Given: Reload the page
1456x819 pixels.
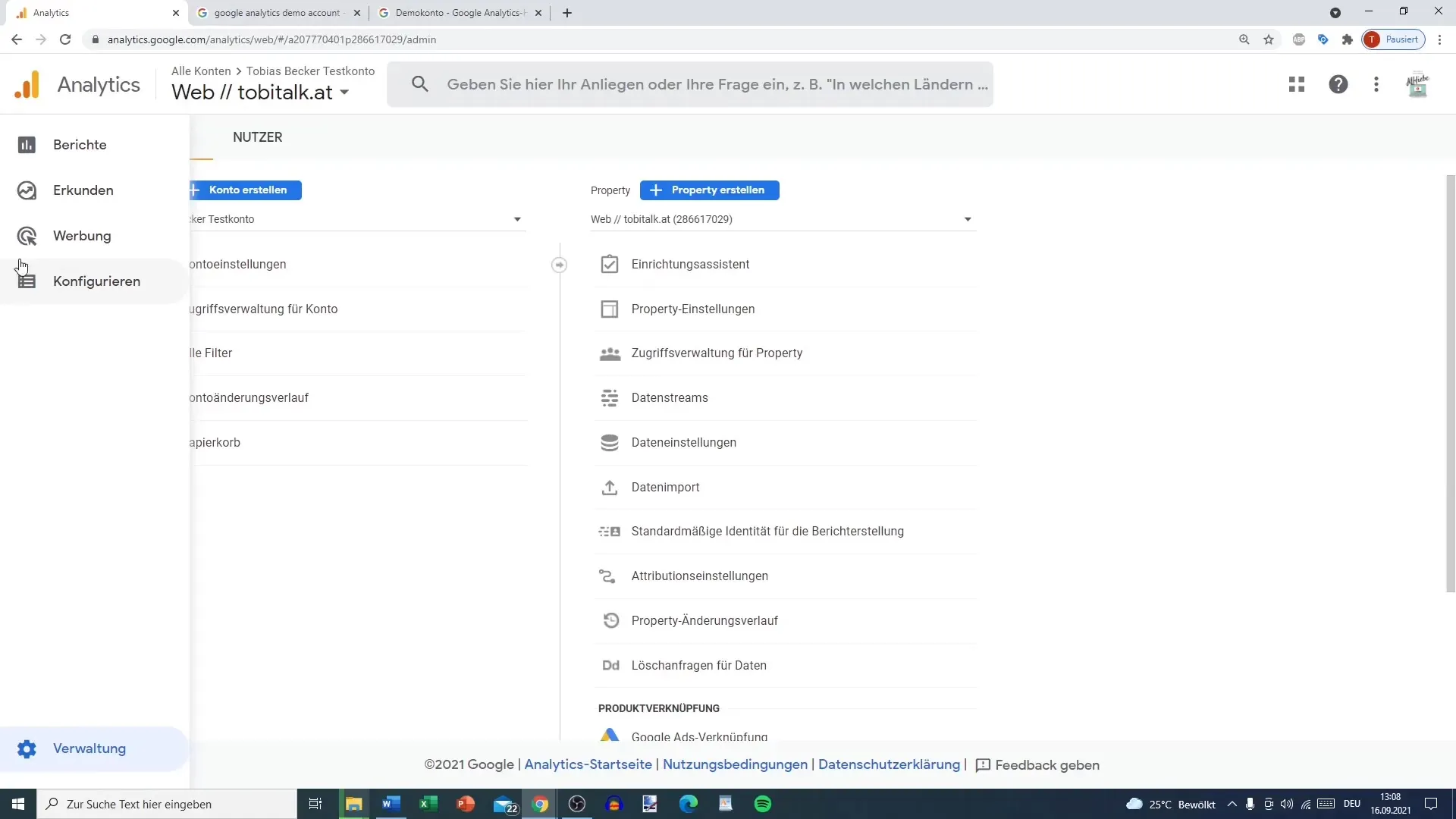Looking at the screenshot, I should coord(65,39).
